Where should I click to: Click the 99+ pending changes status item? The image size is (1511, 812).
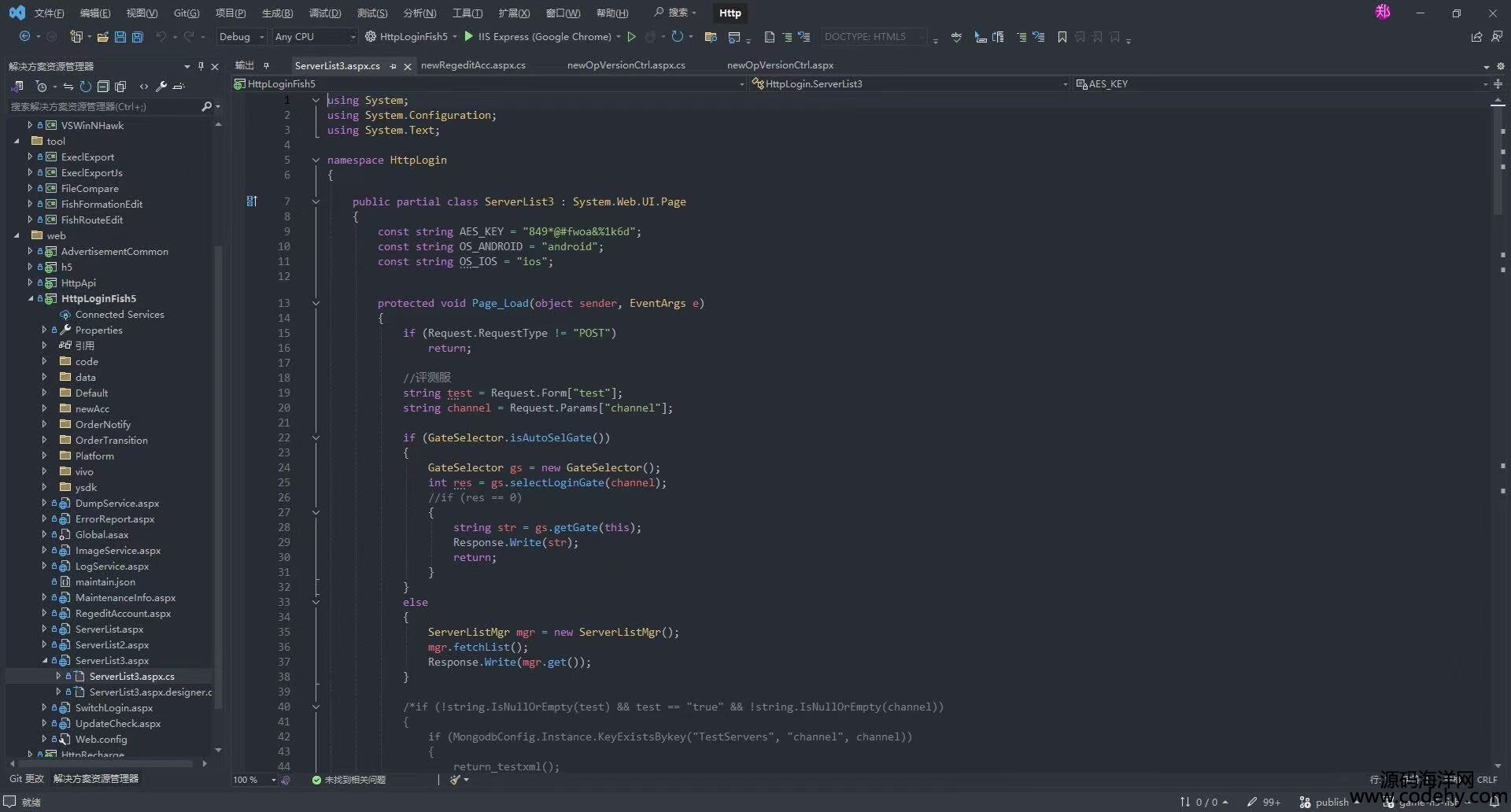tap(1264, 802)
